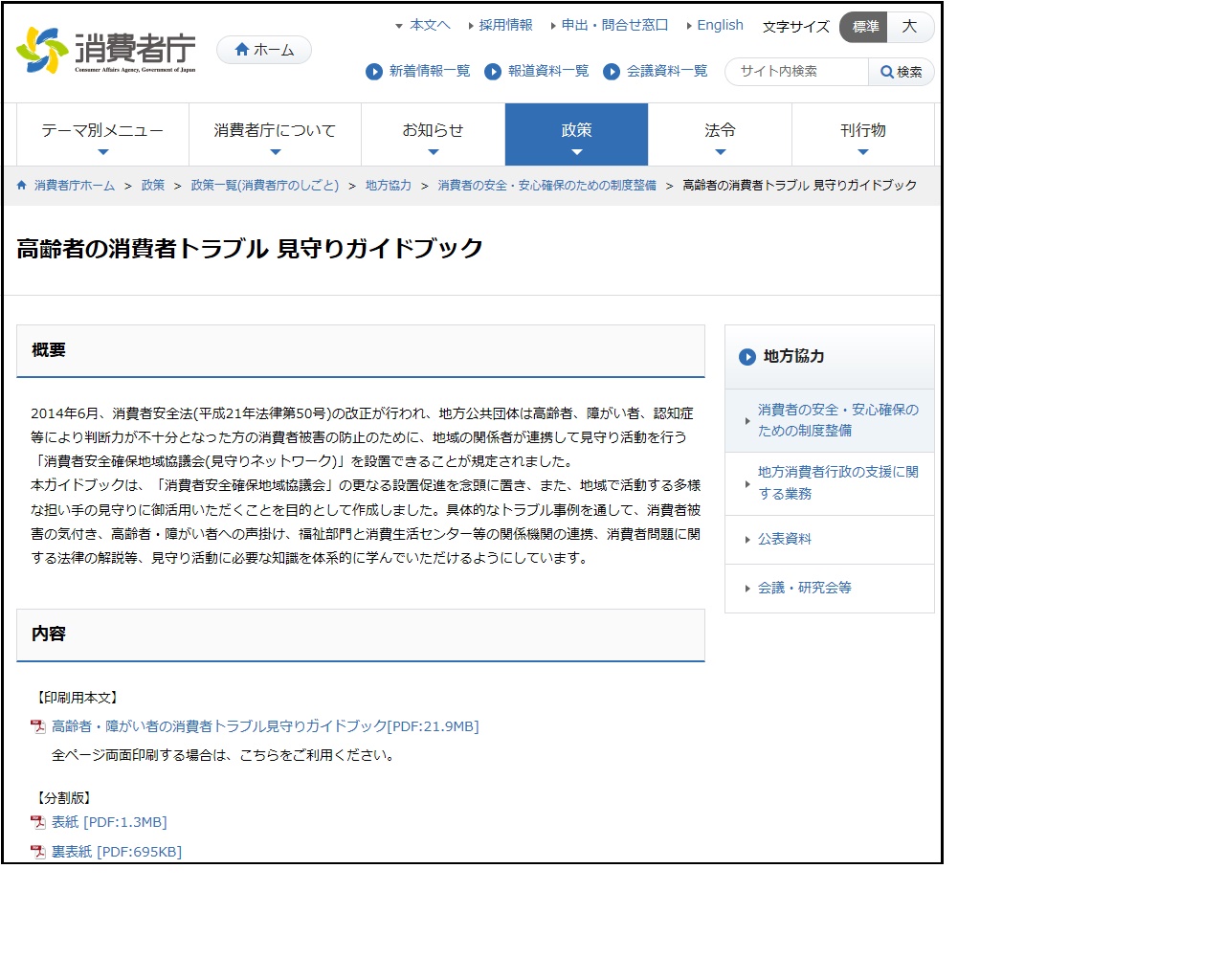Screen dimensions: 1225x980
Task: Click PDF icon for 見守りガイドブック full text
Action: (38, 726)
